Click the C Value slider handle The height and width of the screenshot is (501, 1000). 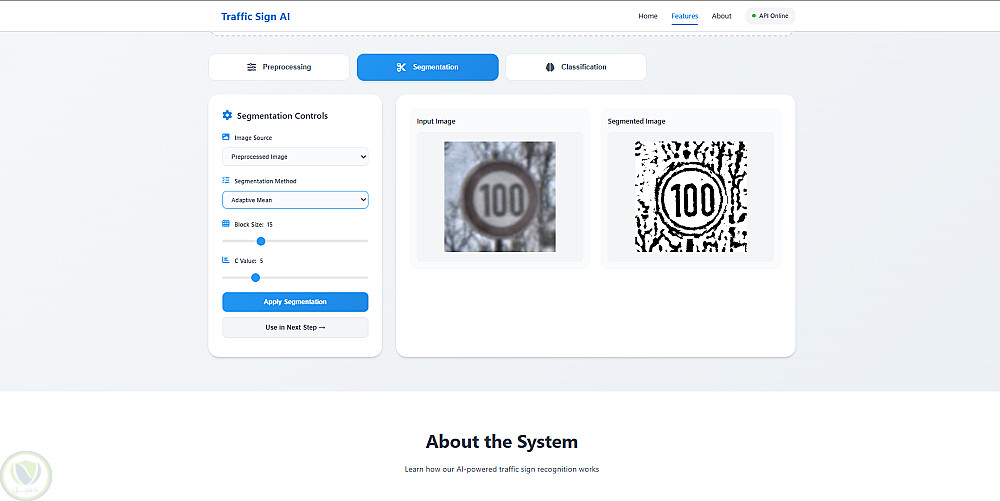[x=256, y=277]
